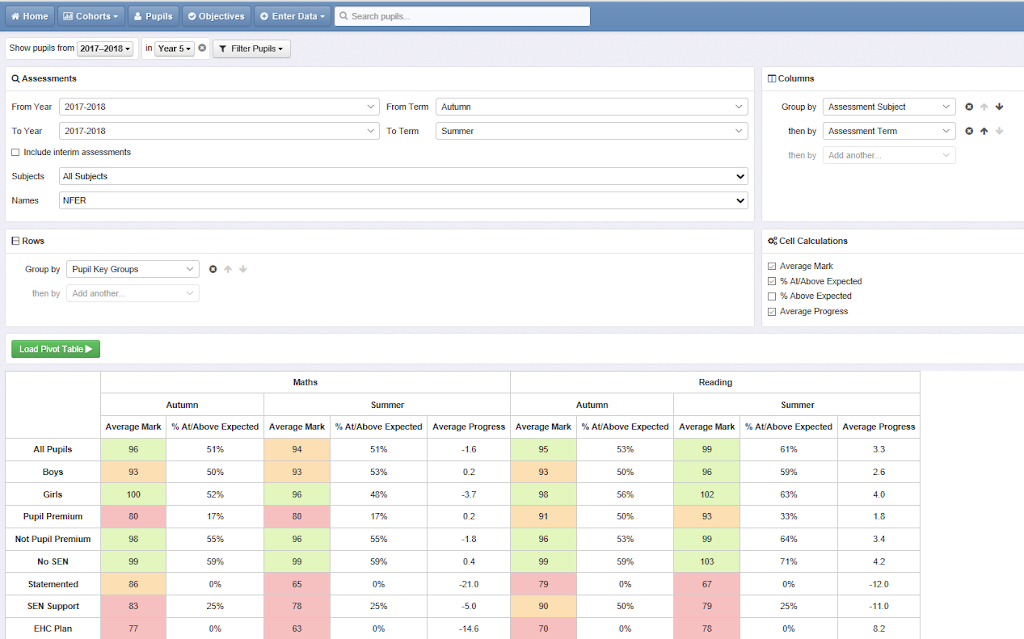Image resolution: width=1024 pixels, height=639 pixels.
Task: Open the Show pupils from 2017–2018 dropdown
Action: pos(105,48)
